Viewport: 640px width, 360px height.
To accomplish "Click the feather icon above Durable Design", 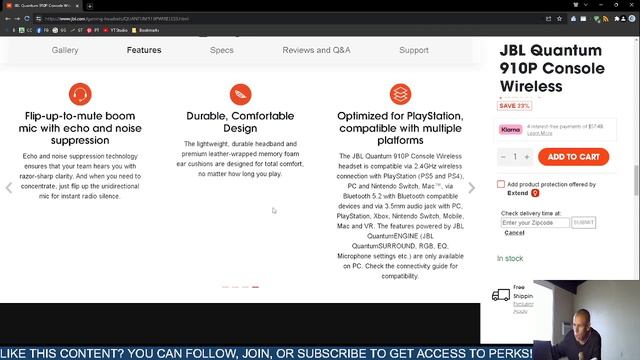I will (240, 94).
